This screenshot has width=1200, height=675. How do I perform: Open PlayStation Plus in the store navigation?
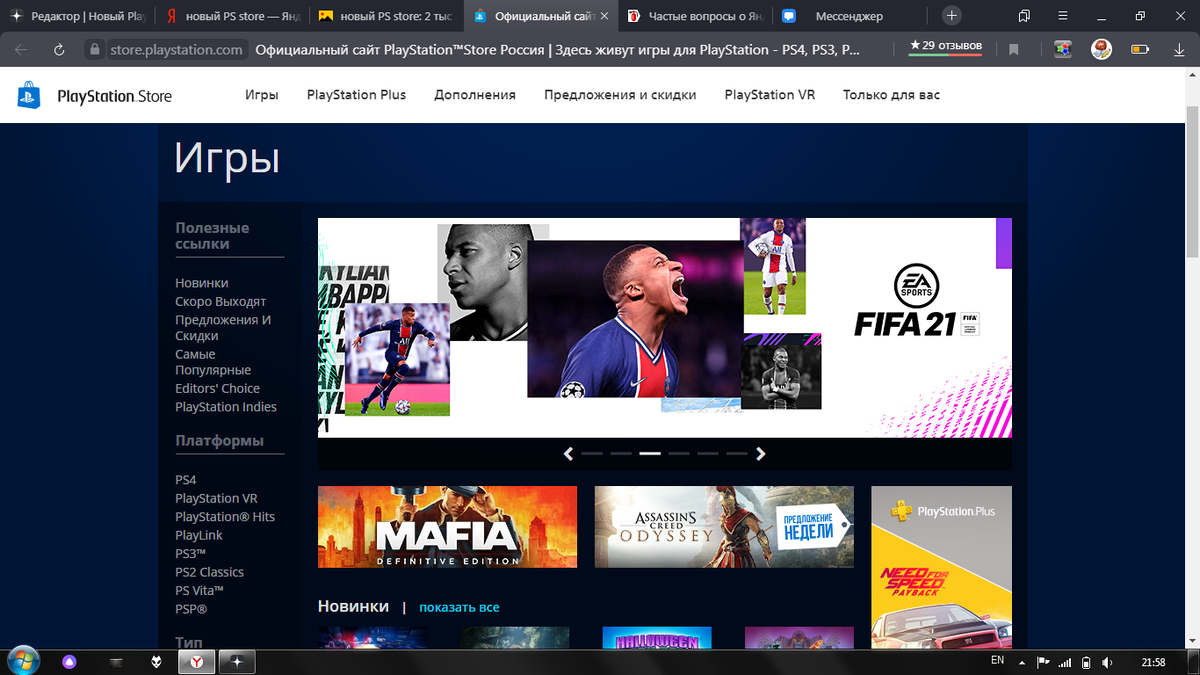tap(356, 94)
